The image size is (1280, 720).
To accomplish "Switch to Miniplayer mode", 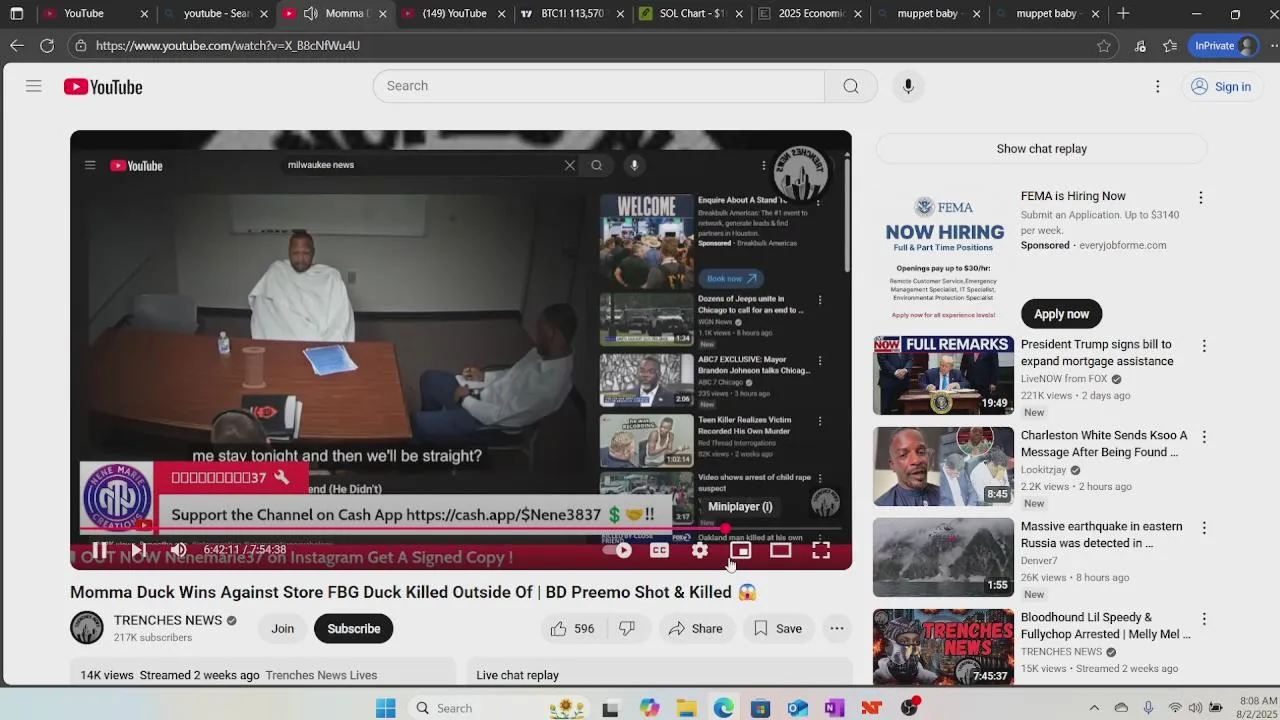I will coord(740,550).
